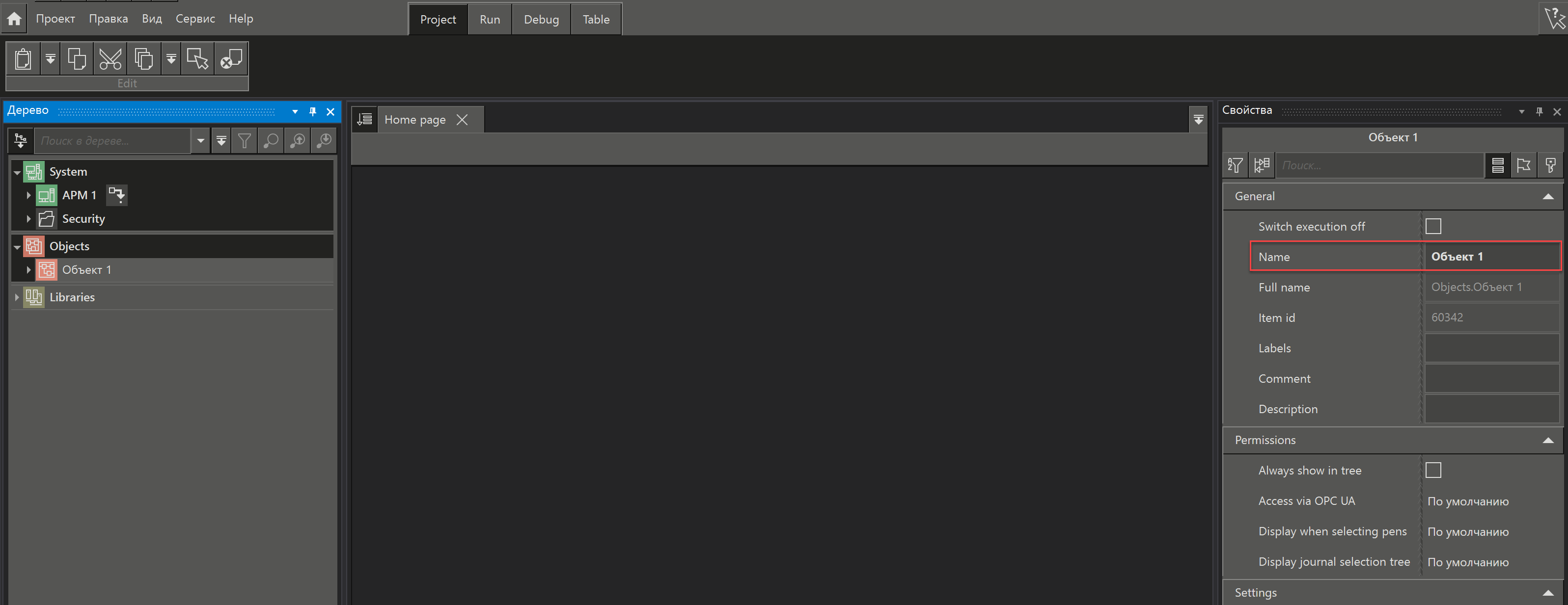Click the Home icon in the menu bar
1568x605 pixels.
14,19
